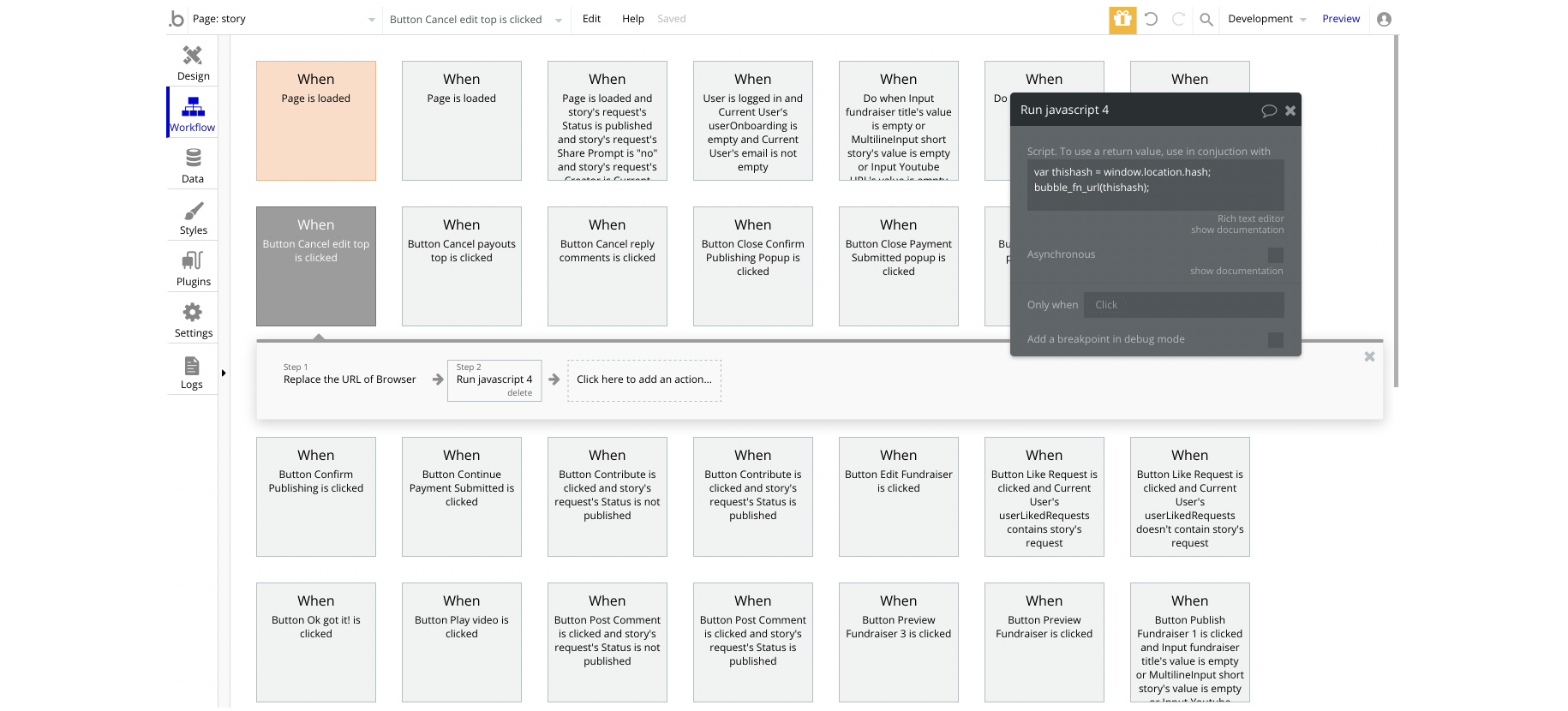1568x711 pixels.
Task: Open the Edit menu
Action: point(591,19)
